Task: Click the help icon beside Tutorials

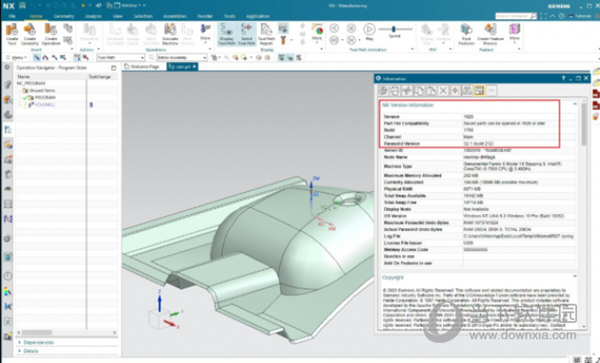Action: pos(561,16)
